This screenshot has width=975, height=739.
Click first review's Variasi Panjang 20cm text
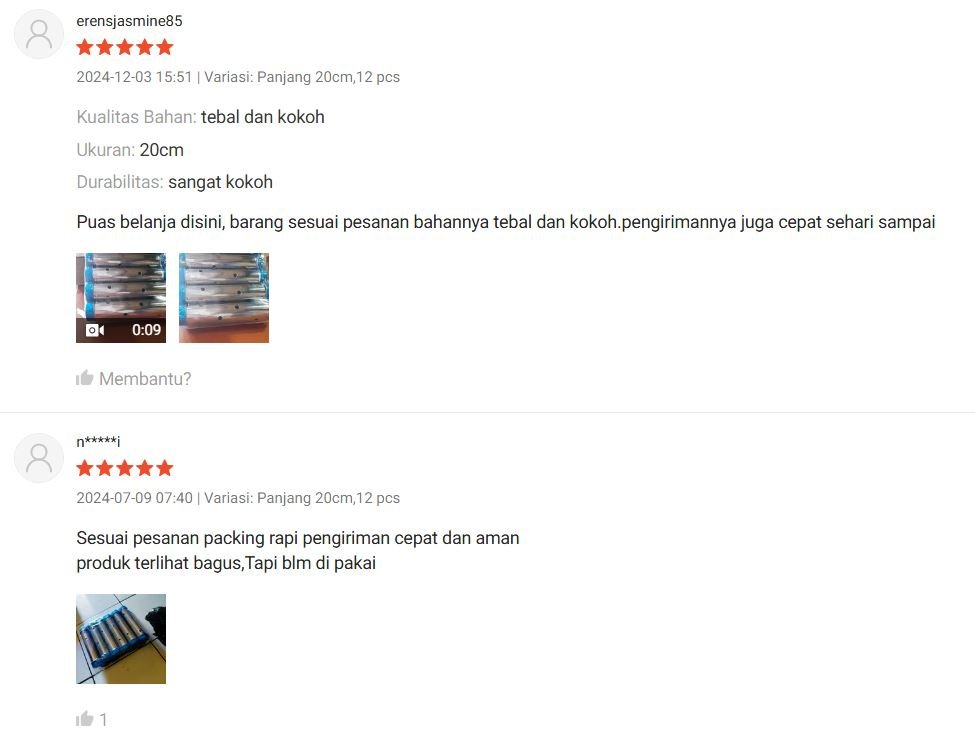(302, 77)
